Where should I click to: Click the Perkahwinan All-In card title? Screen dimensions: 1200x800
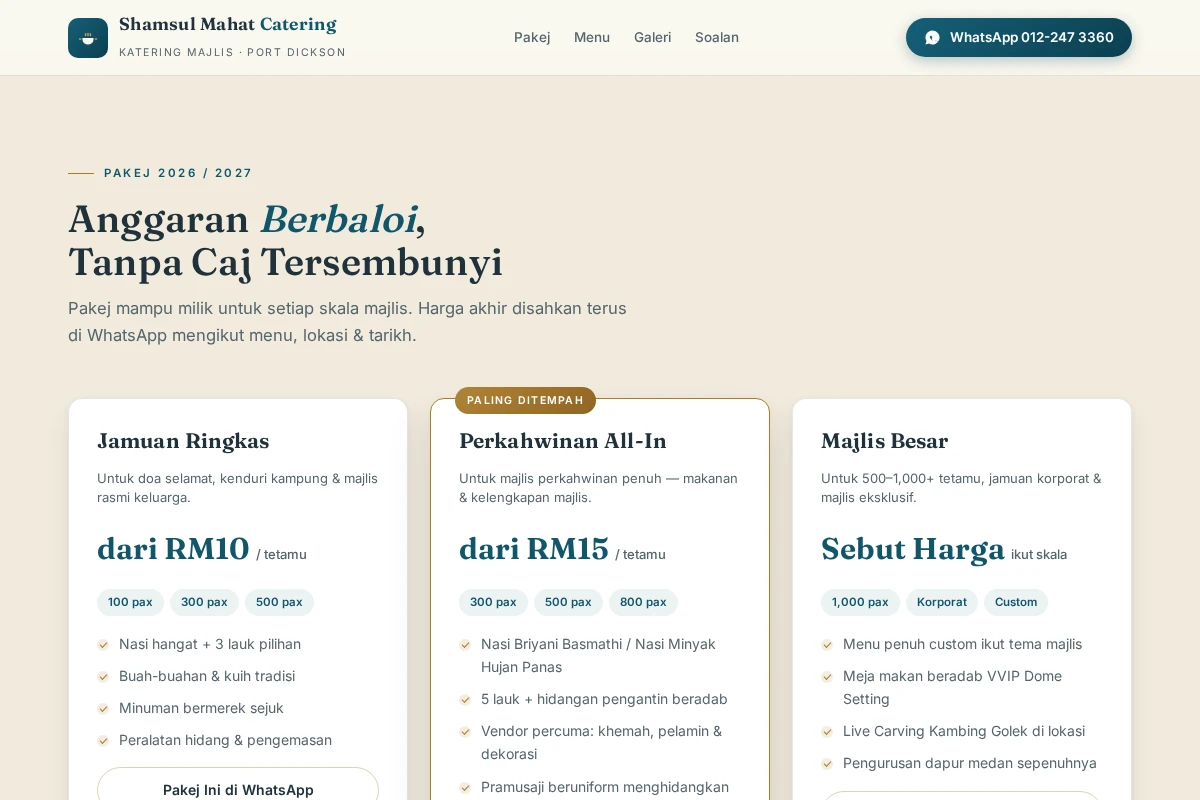click(563, 441)
